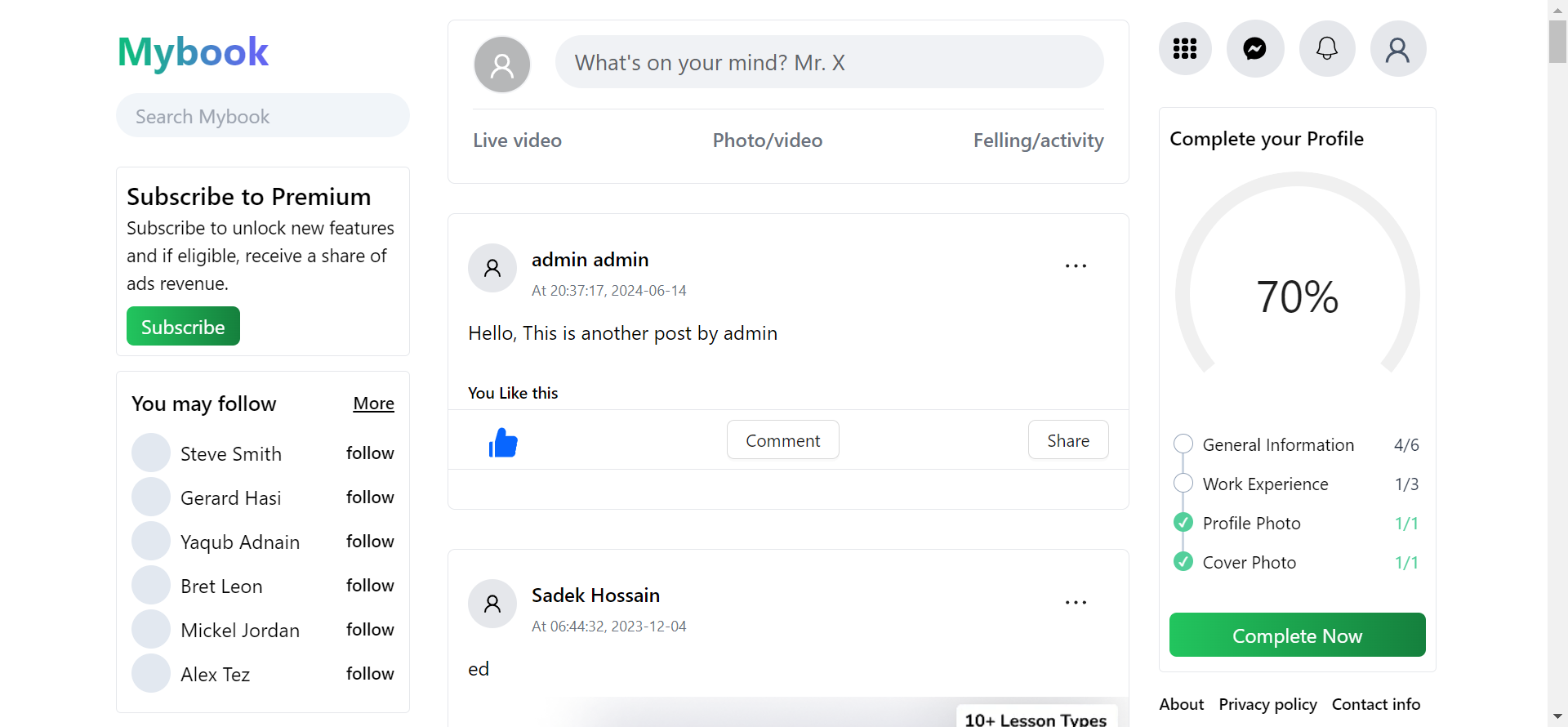Open the notifications bell icon
This screenshot has height=727, width=1568.
tap(1327, 49)
